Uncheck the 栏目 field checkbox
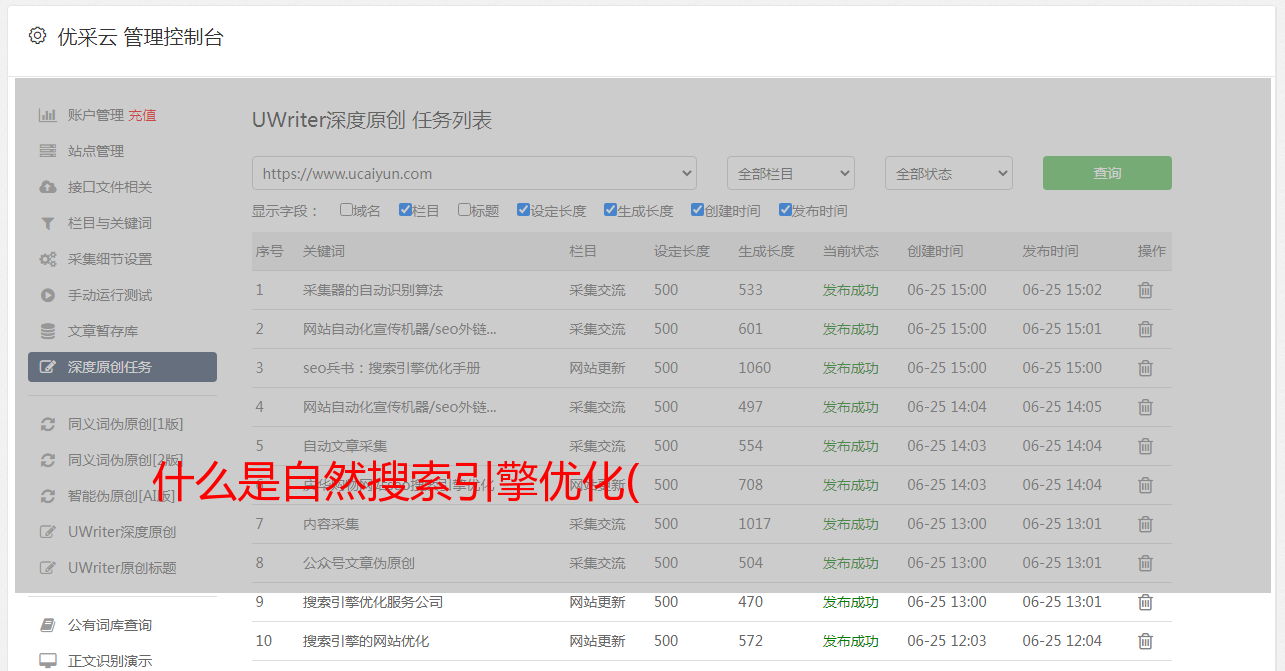 405,210
